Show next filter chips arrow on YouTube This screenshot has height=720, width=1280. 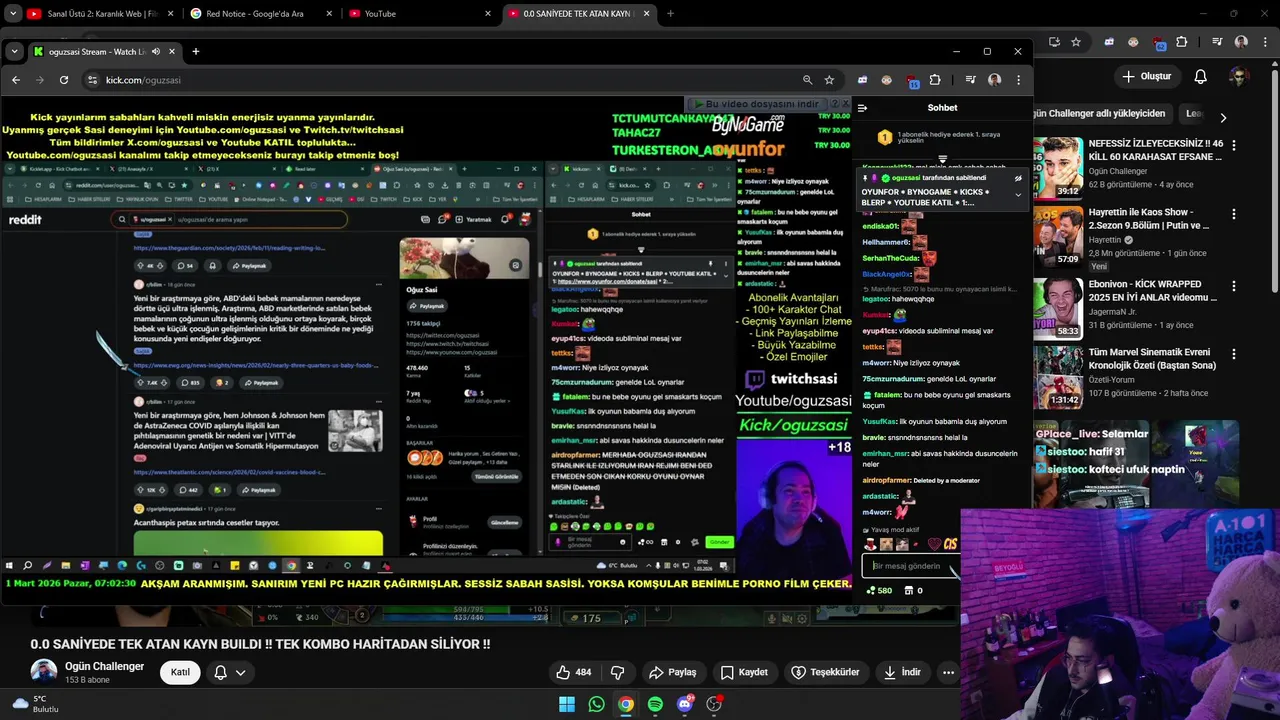click(1222, 117)
